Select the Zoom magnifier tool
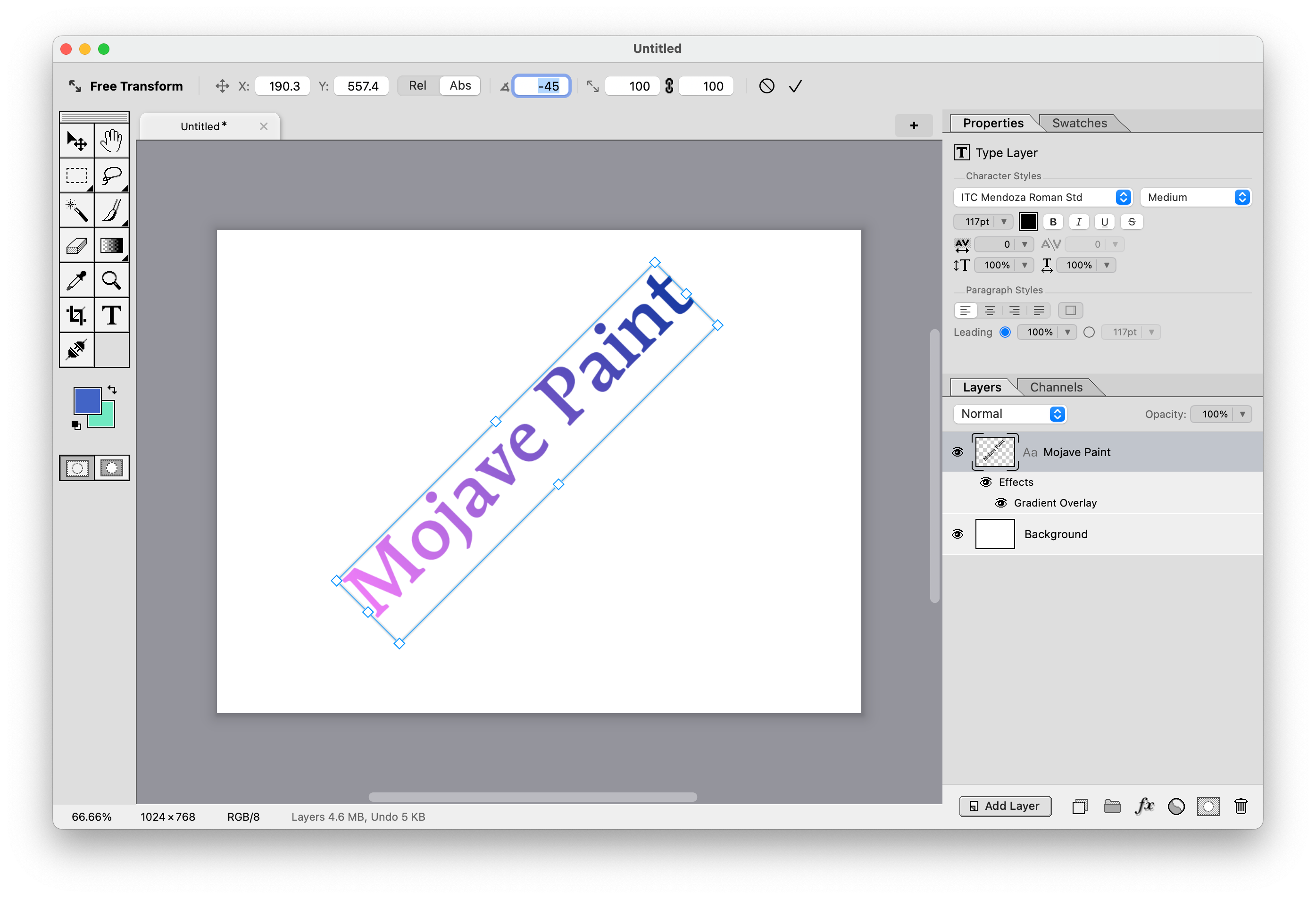The width and height of the screenshot is (1316, 899). click(x=112, y=280)
